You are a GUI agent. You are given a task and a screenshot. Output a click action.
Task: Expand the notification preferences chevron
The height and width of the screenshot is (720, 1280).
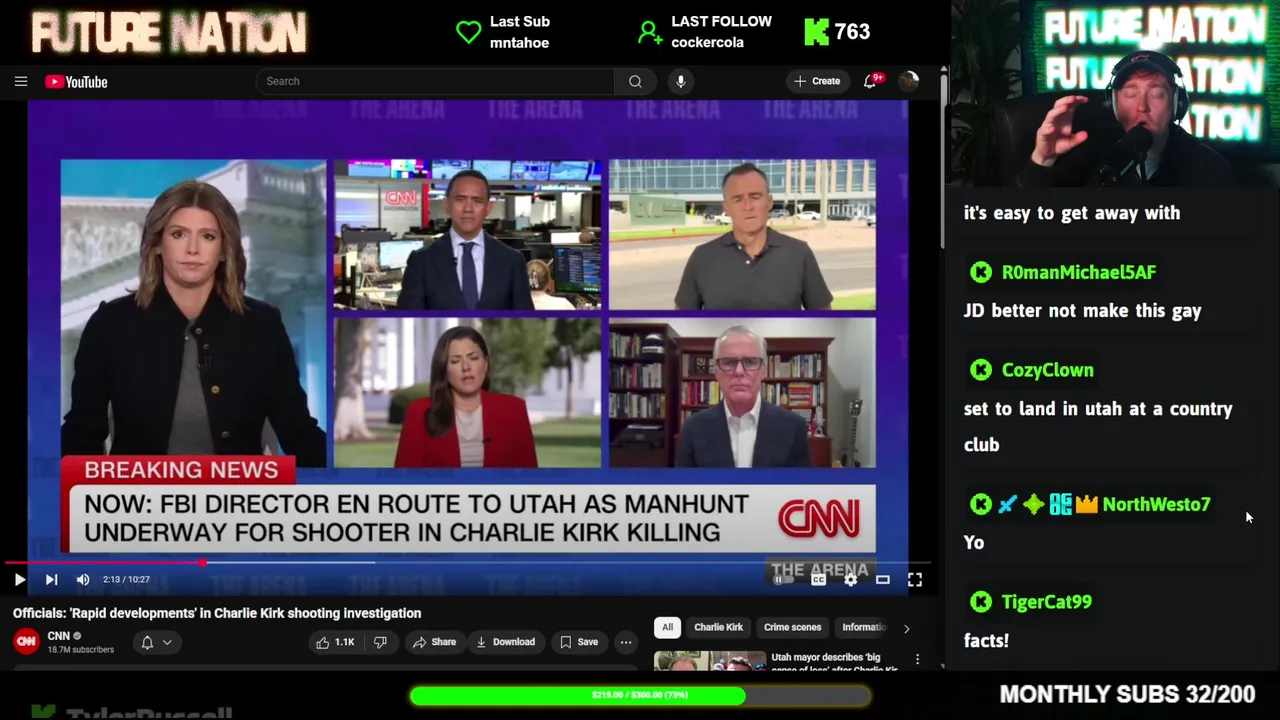coord(167,642)
